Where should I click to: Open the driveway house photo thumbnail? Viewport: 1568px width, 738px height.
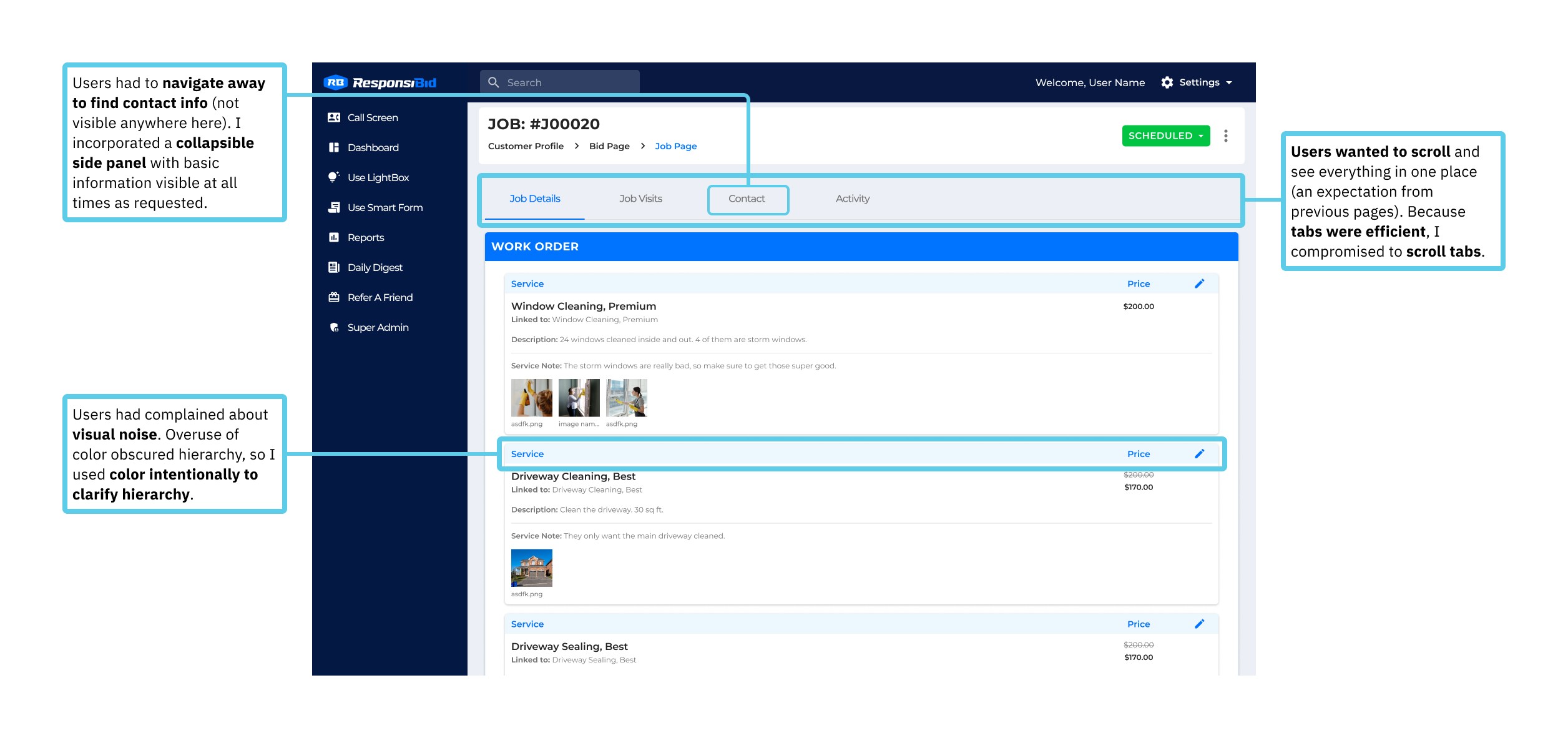[531, 568]
